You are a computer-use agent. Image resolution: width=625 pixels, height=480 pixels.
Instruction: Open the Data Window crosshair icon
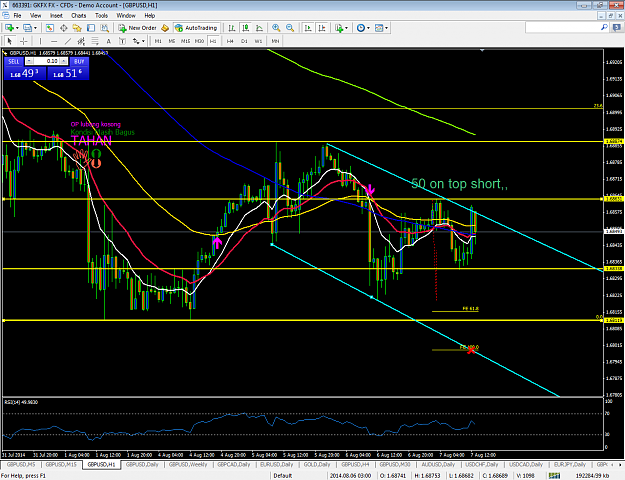tap(63, 28)
